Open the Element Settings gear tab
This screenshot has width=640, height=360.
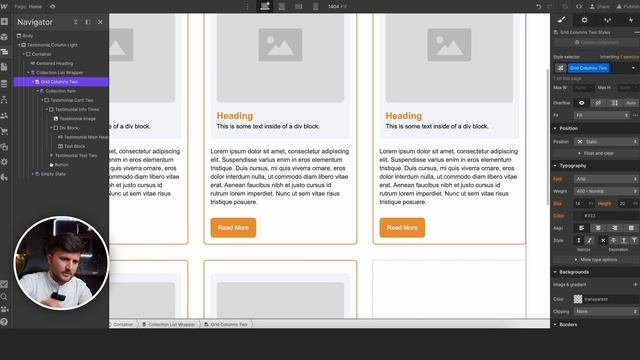tap(584, 20)
